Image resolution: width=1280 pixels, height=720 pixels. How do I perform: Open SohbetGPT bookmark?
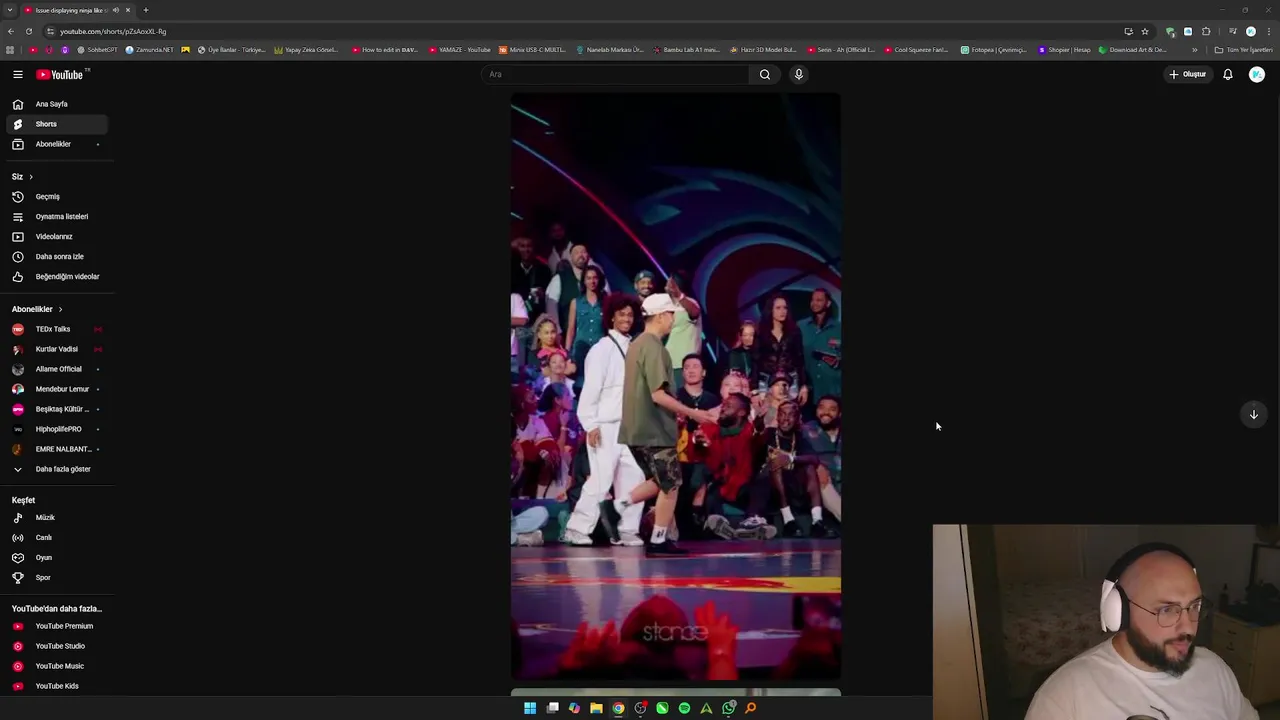[x=97, y=50]
